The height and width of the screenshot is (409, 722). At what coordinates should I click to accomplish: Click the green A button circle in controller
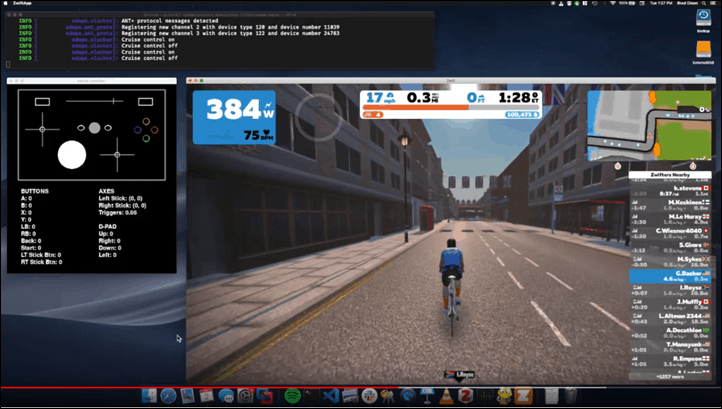(146, 138)
